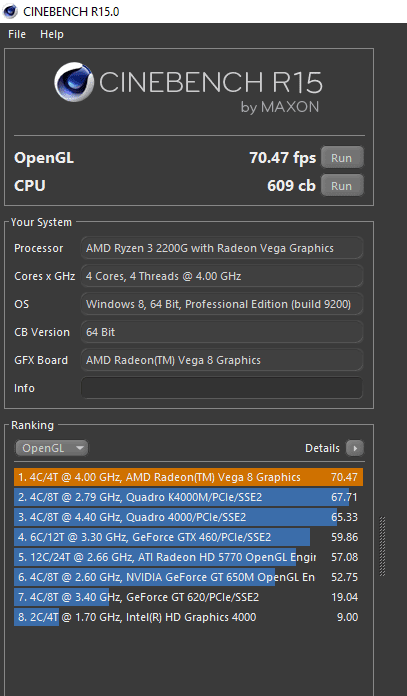Select the Quadro K4000M ranking entry

tap(188, 497)
